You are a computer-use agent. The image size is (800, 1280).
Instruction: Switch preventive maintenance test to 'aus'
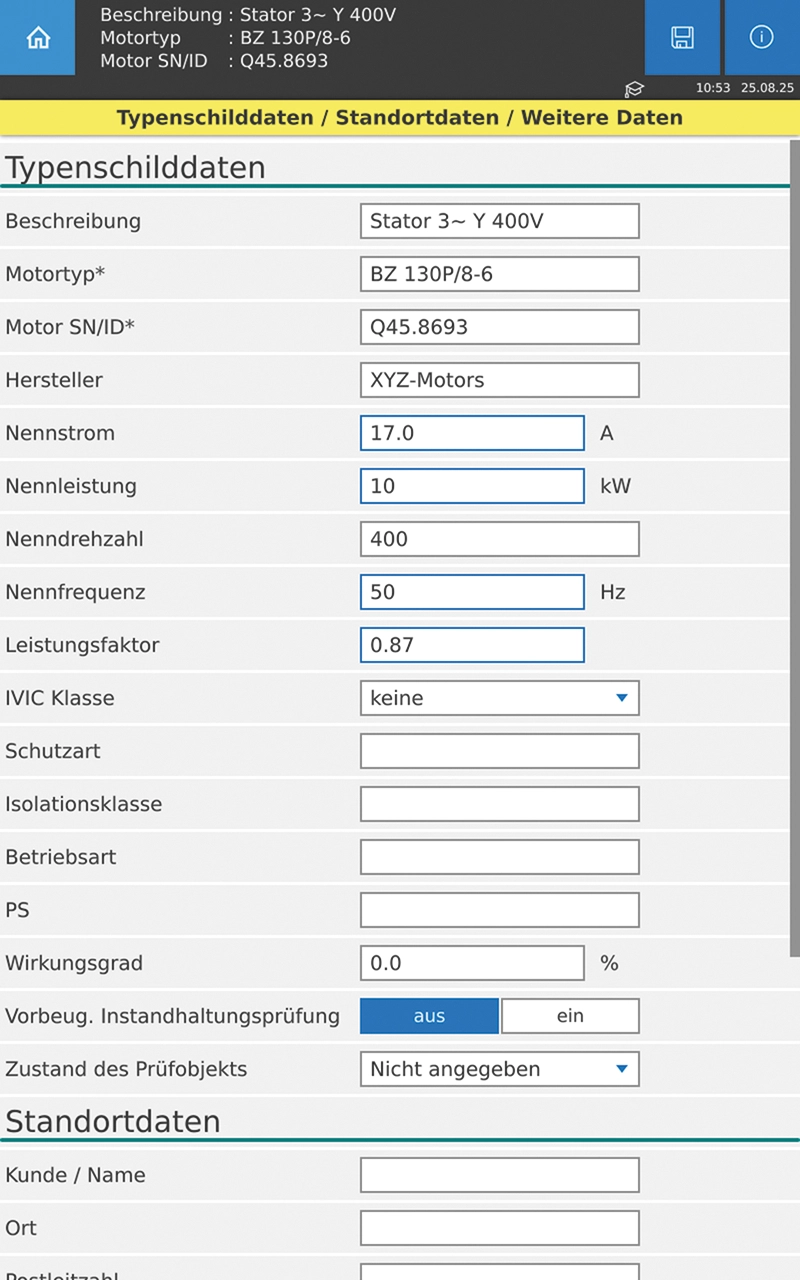click(x=429, y=1016)
